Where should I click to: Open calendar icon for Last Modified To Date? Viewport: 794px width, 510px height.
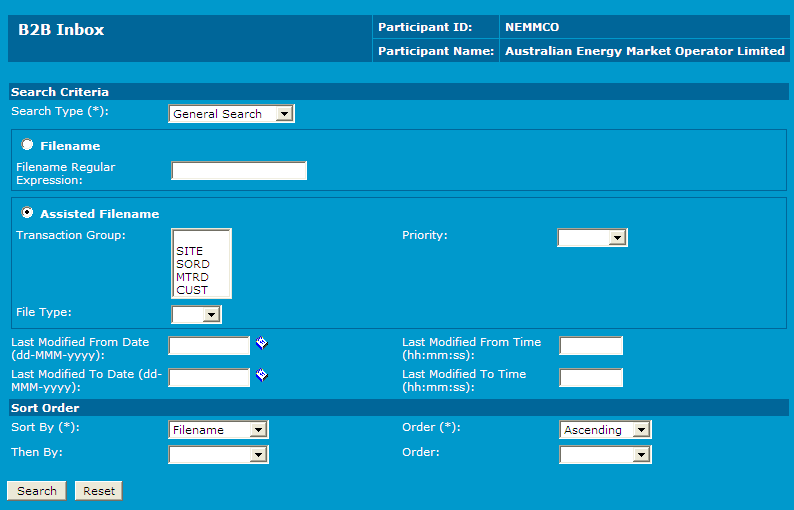262,375
